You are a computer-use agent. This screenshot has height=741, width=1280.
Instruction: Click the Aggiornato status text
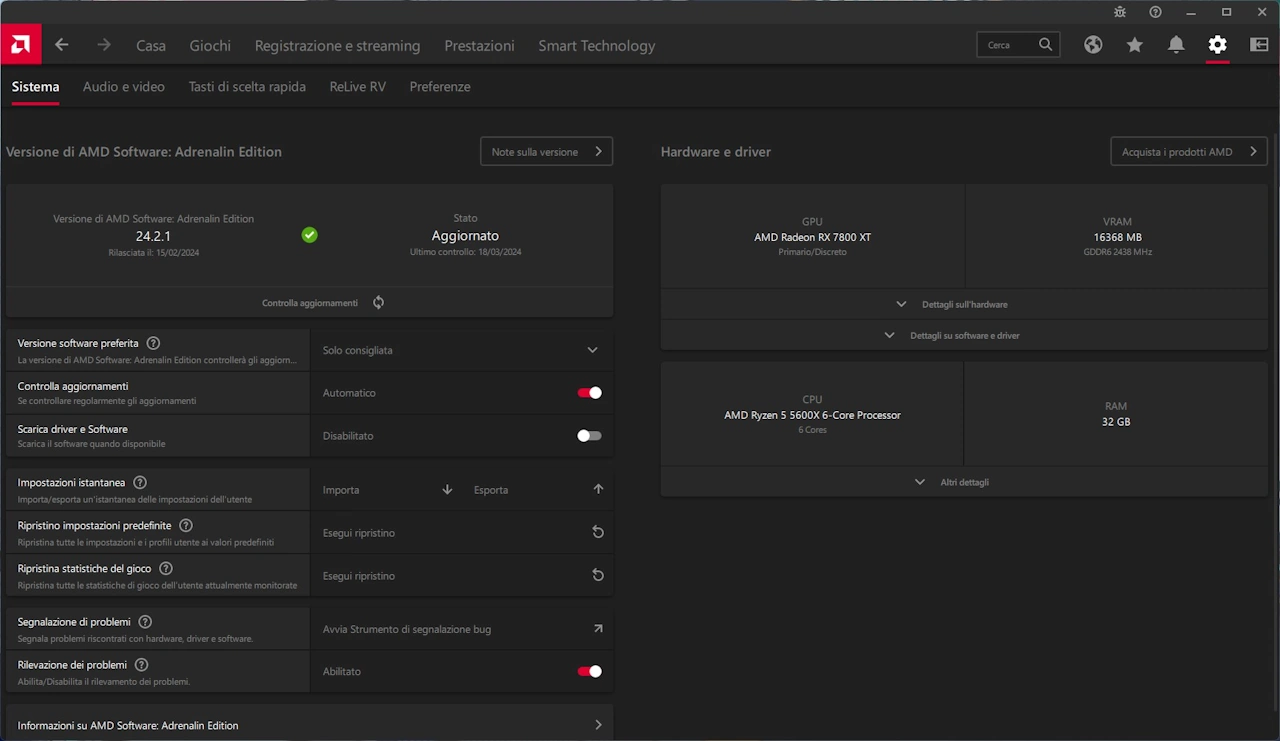[x=465, y=236]
